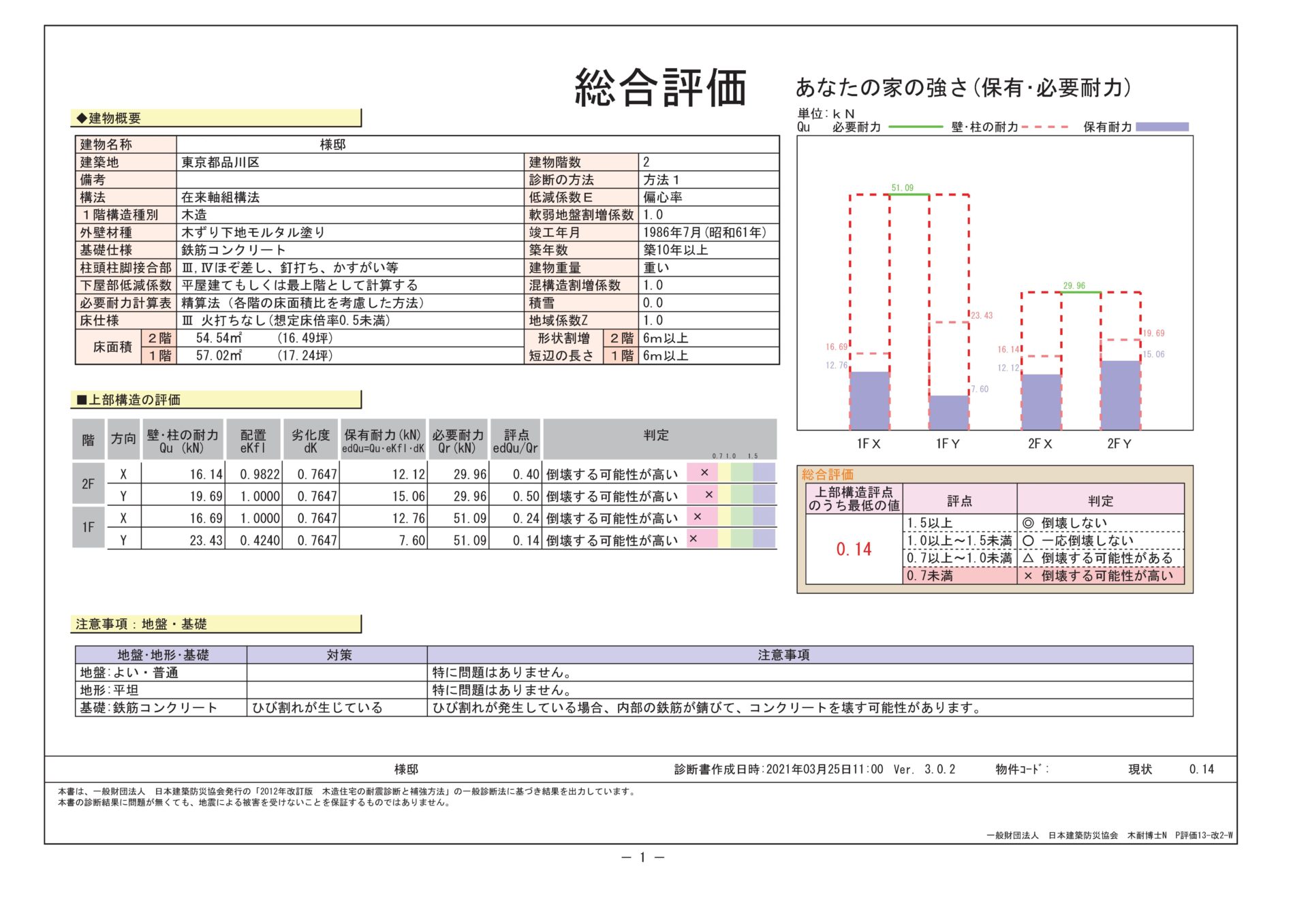Click the 精算法 required strength calculation cell
Screen dimensions: 1308x924
349,303
